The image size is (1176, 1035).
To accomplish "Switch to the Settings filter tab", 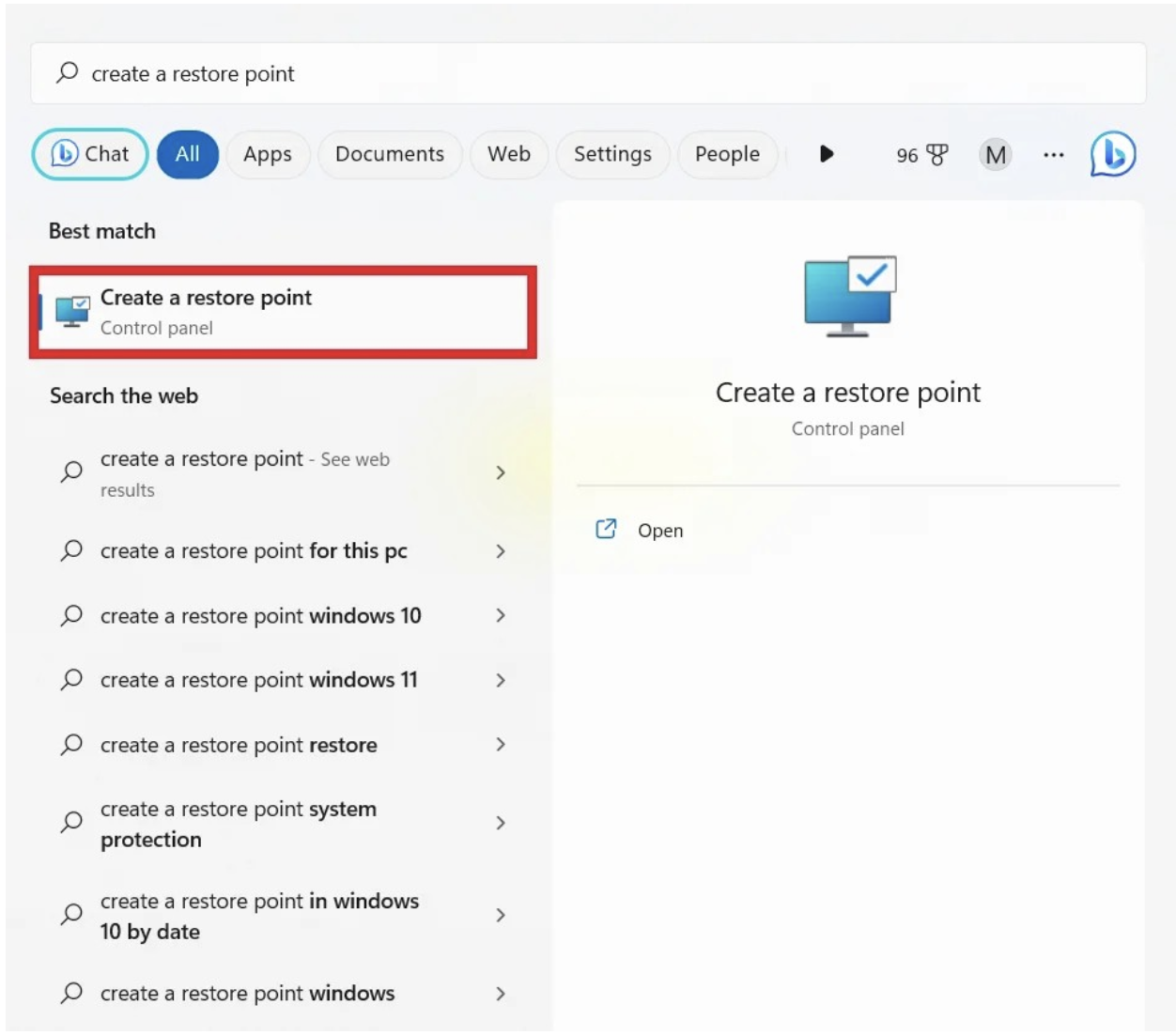I will pyautogui.click(x=612, y=155).
